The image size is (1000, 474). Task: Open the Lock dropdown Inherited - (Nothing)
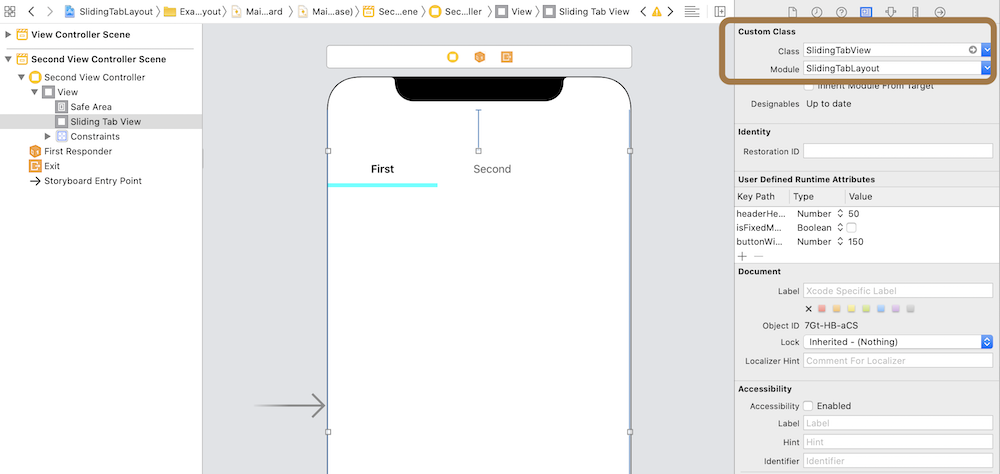(x=898, y=342)
